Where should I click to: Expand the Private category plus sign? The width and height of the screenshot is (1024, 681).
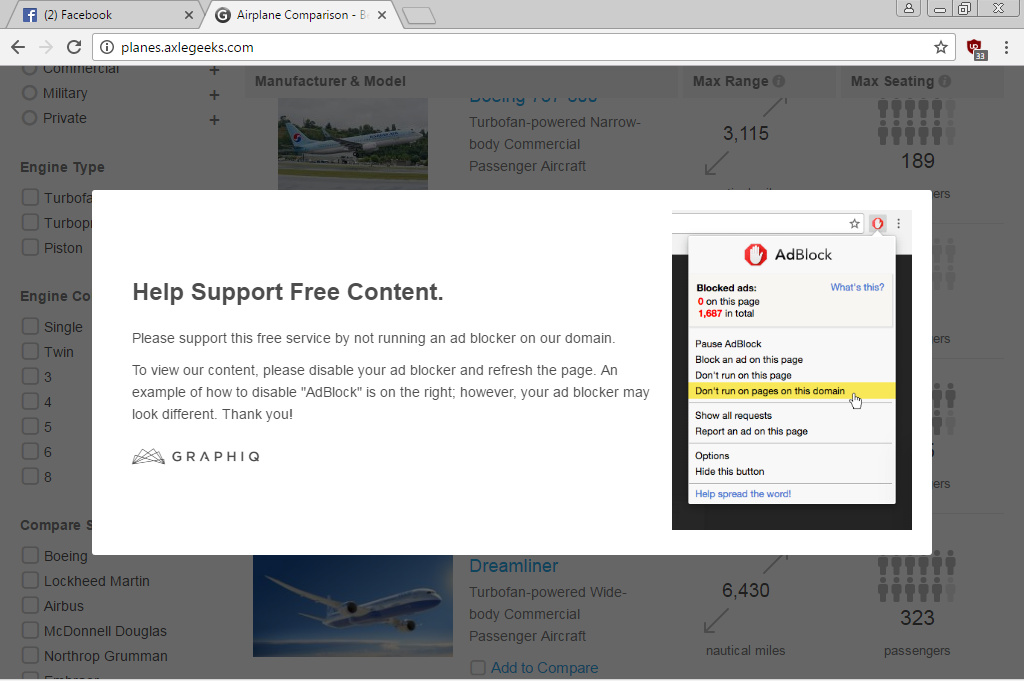point(214,120)
